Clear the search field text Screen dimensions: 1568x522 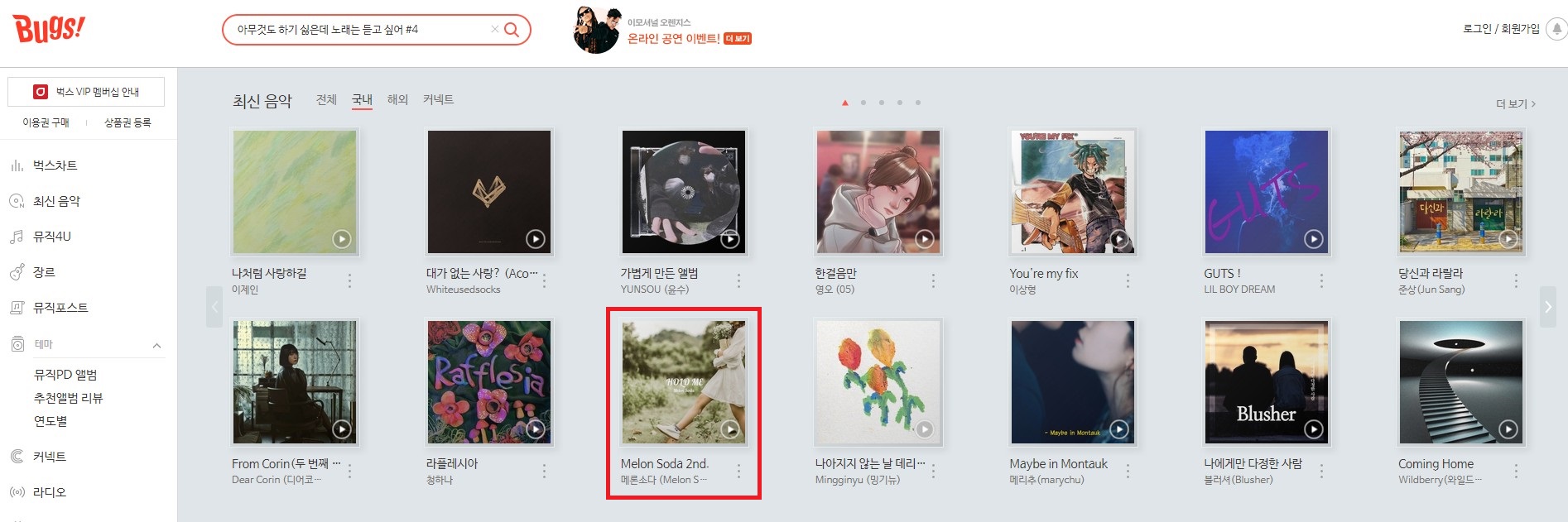pyautogui.click(x=494, y=29)
